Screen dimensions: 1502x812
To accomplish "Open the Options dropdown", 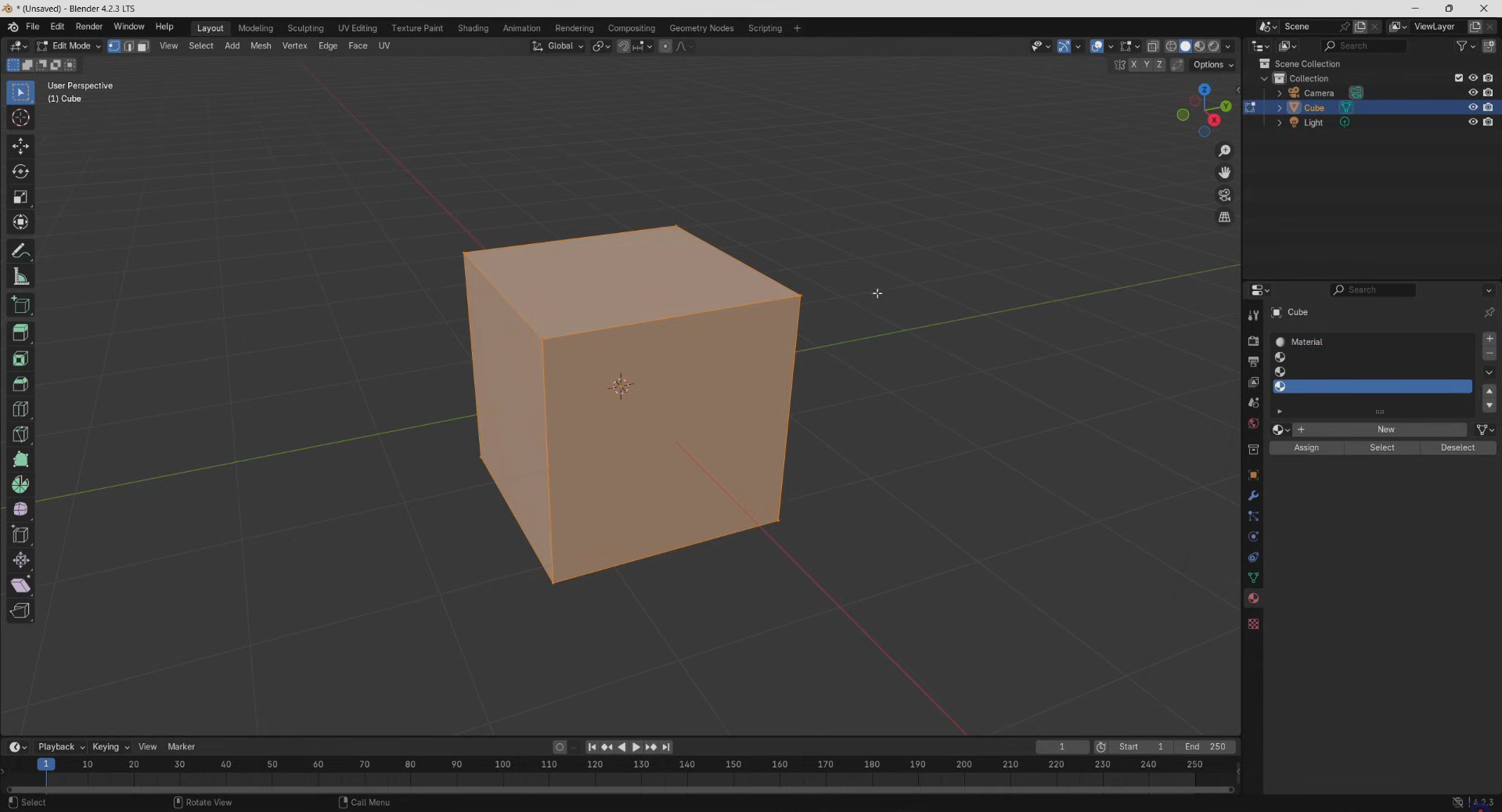I will coord(1213,65).
